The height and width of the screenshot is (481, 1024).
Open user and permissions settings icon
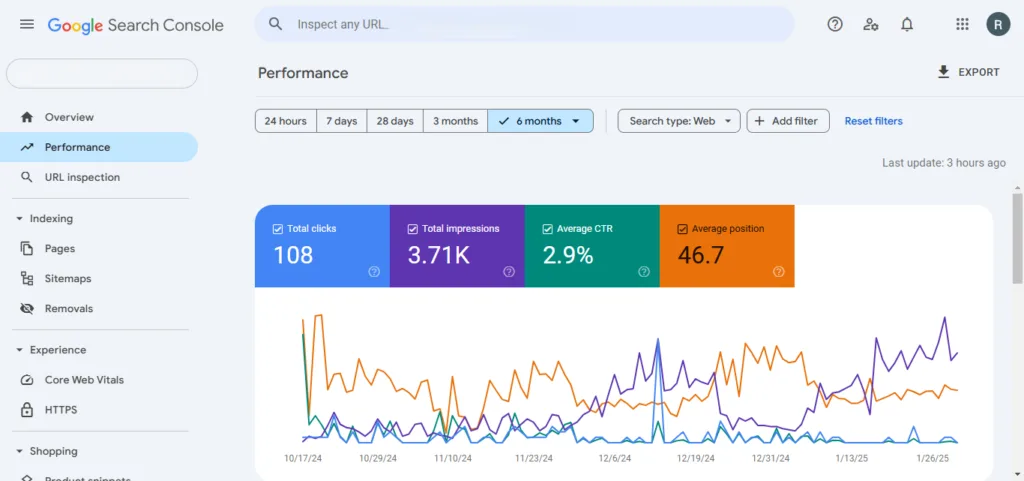[x=871, y=24]
